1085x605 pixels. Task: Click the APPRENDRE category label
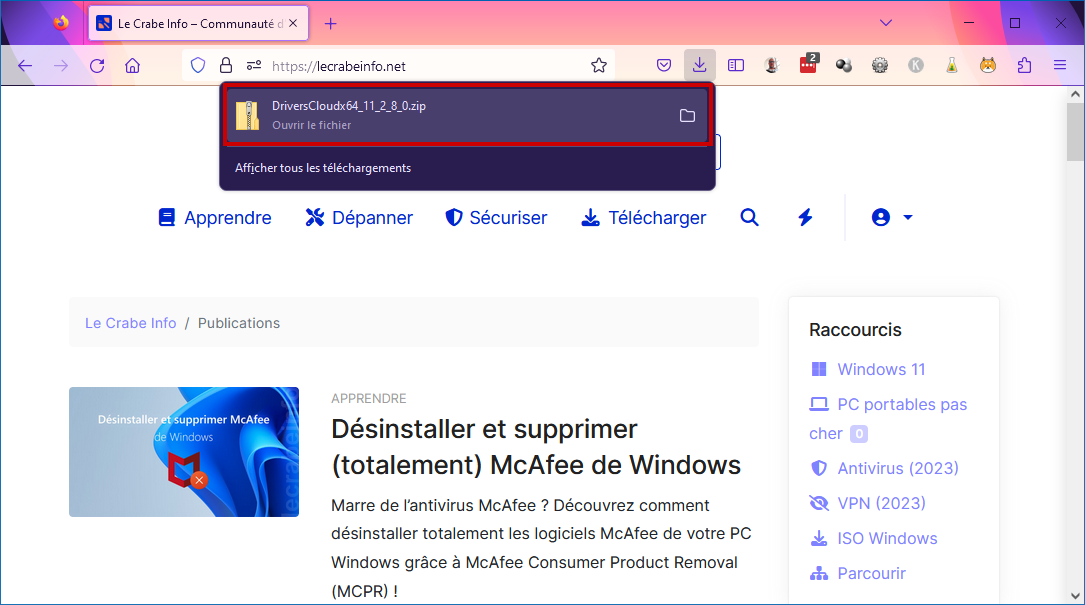(369, 399)
